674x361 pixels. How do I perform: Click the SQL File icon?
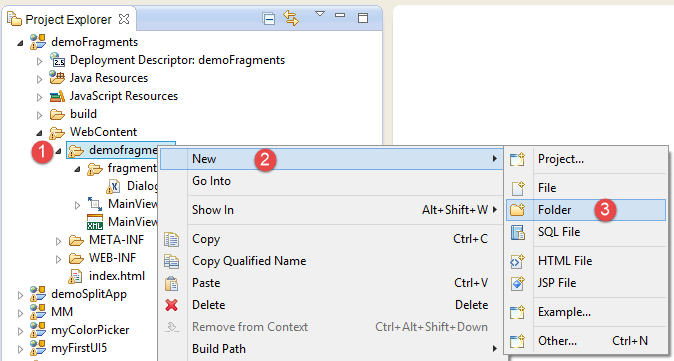coord(518,232)
